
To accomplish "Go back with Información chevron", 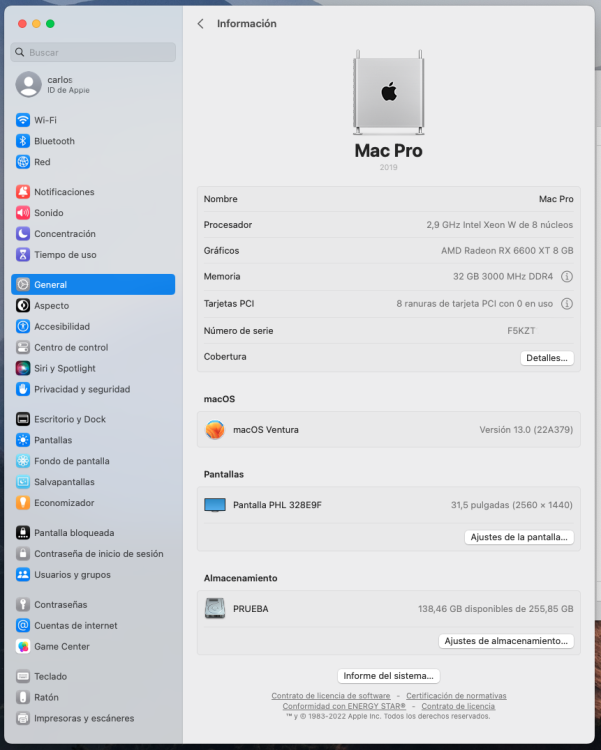I will [200, 23].
